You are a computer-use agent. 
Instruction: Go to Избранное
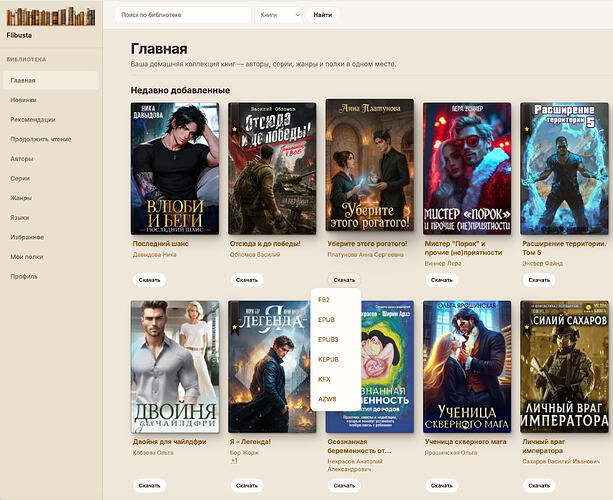click(51, 237)
